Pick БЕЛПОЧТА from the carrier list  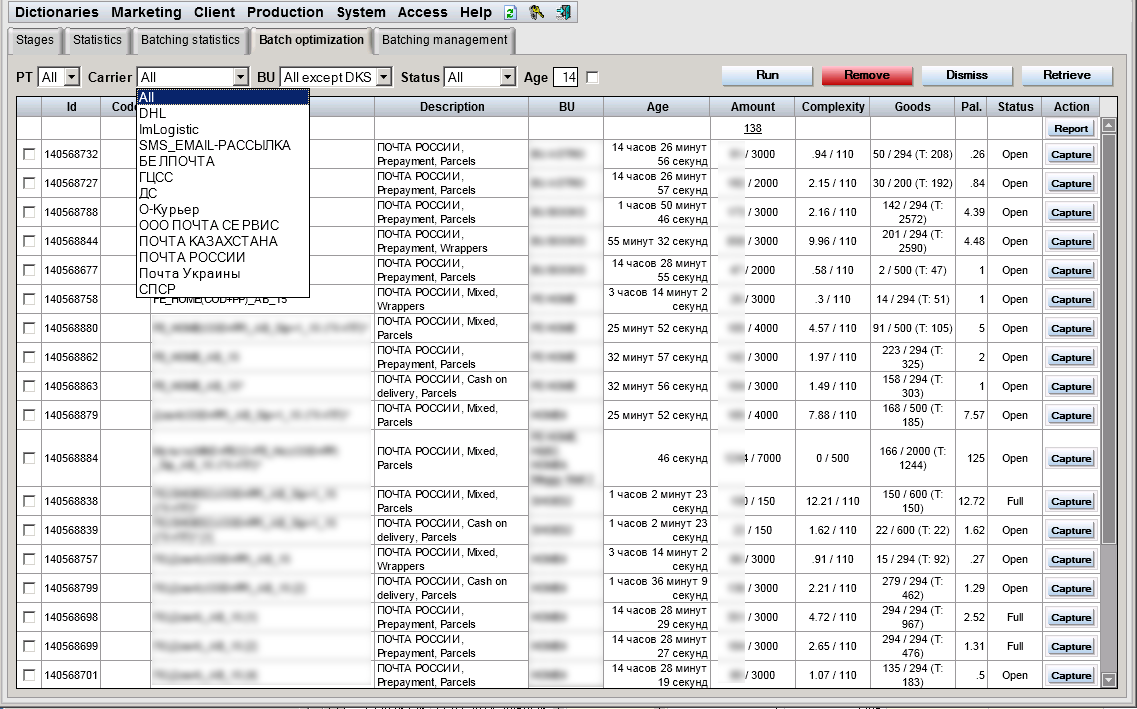[x=223, y=161]
